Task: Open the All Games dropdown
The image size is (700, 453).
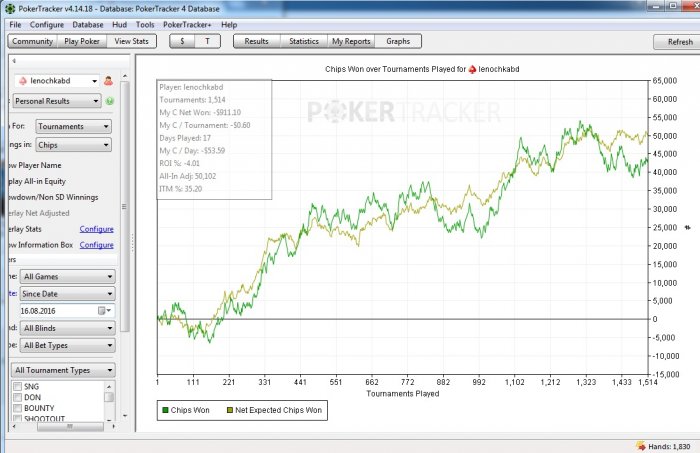Action: click(67, 277)
